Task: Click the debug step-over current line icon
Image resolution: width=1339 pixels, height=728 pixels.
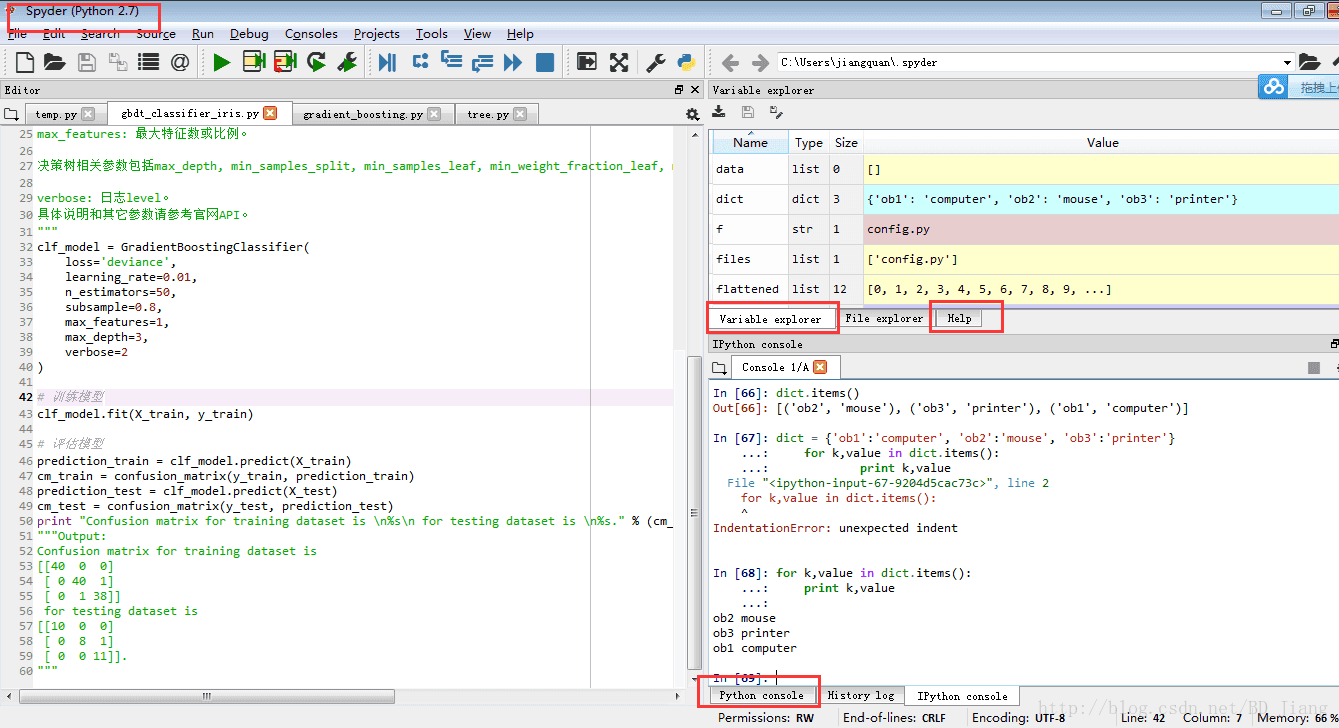Action: coord(420,63)
